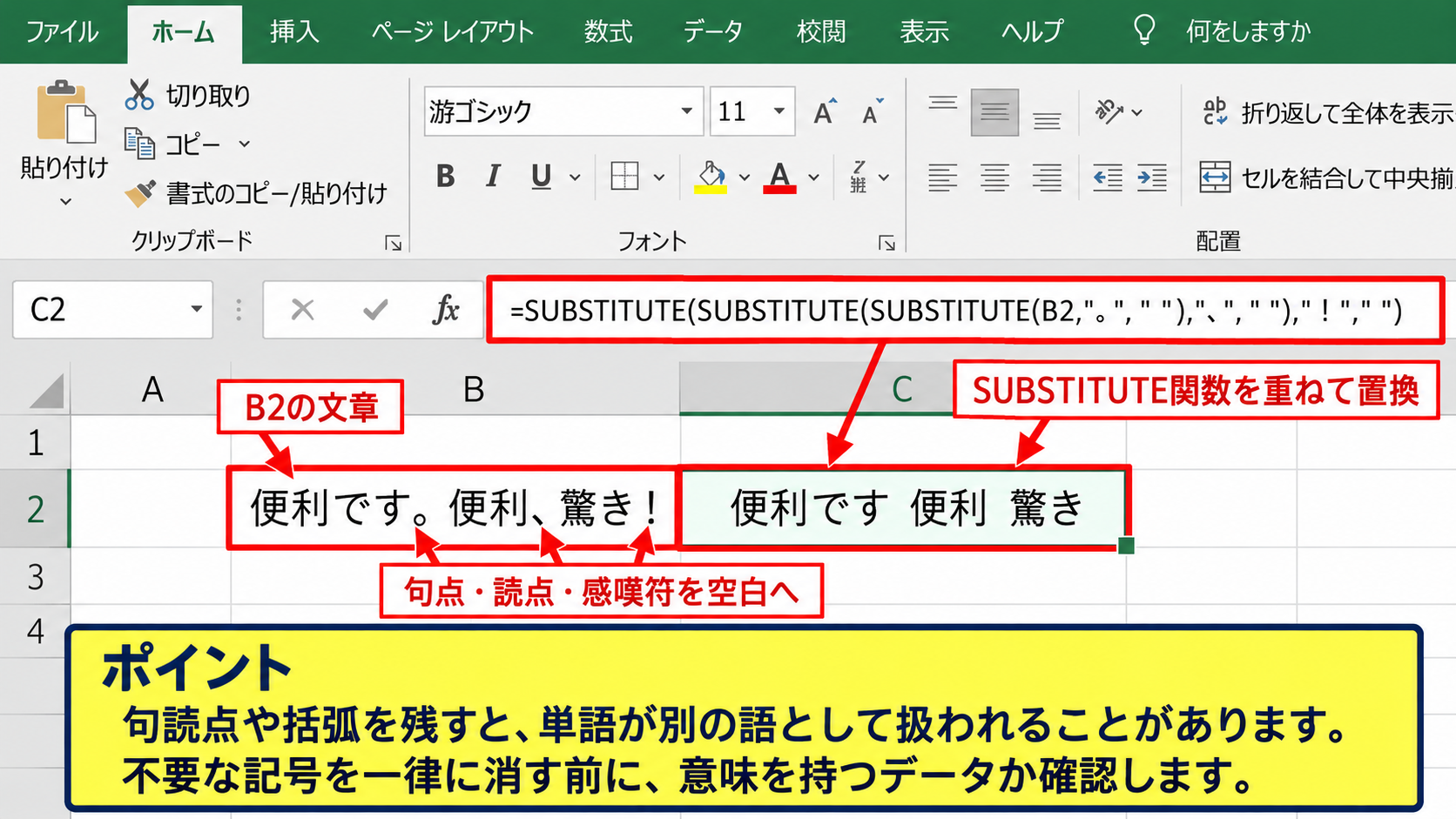The height and width of the screenshot is (819, 1456).
Task: Click the text orientation icon
Action: point(1109,111)
